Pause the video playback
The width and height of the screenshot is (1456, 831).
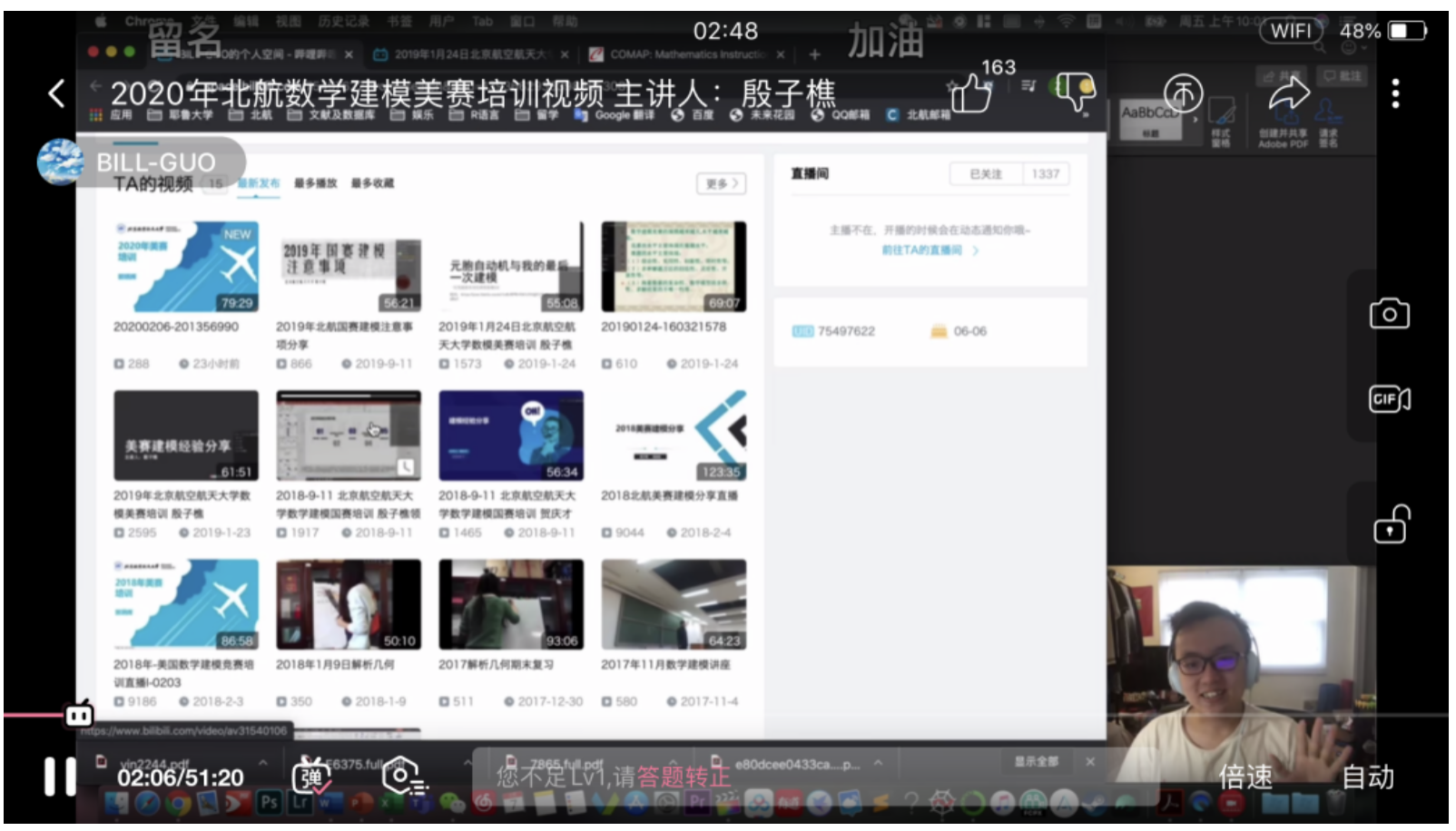[x=61, y=777]
